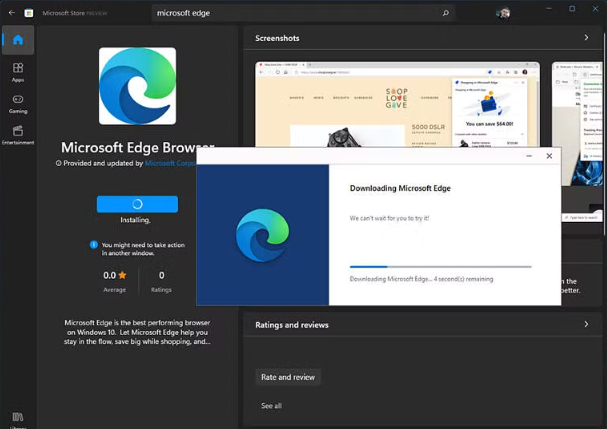Open the Apps section in sidebar
This screenshot has width=607, height=429.
pos(18,72)
